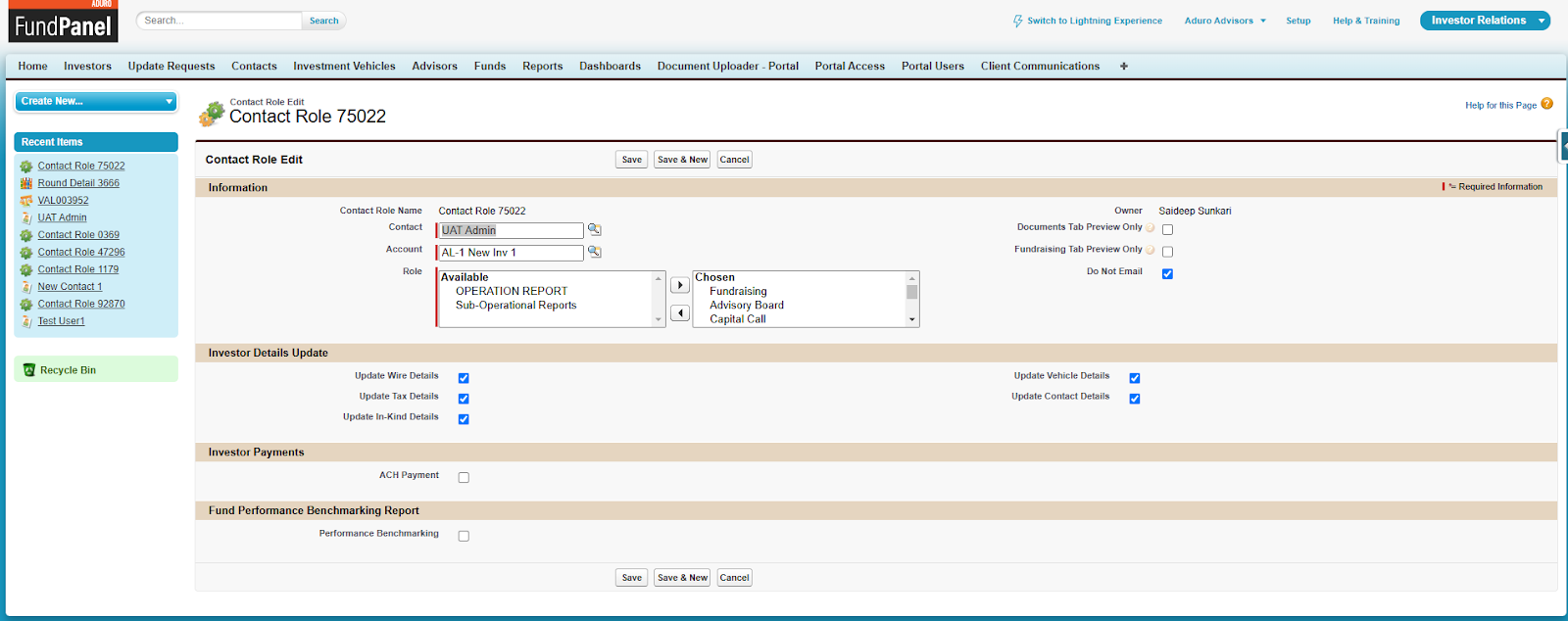The image size is (1568, 621).
Task: Click the plus icon to show all tabs
Action: tap(1124, 66)
